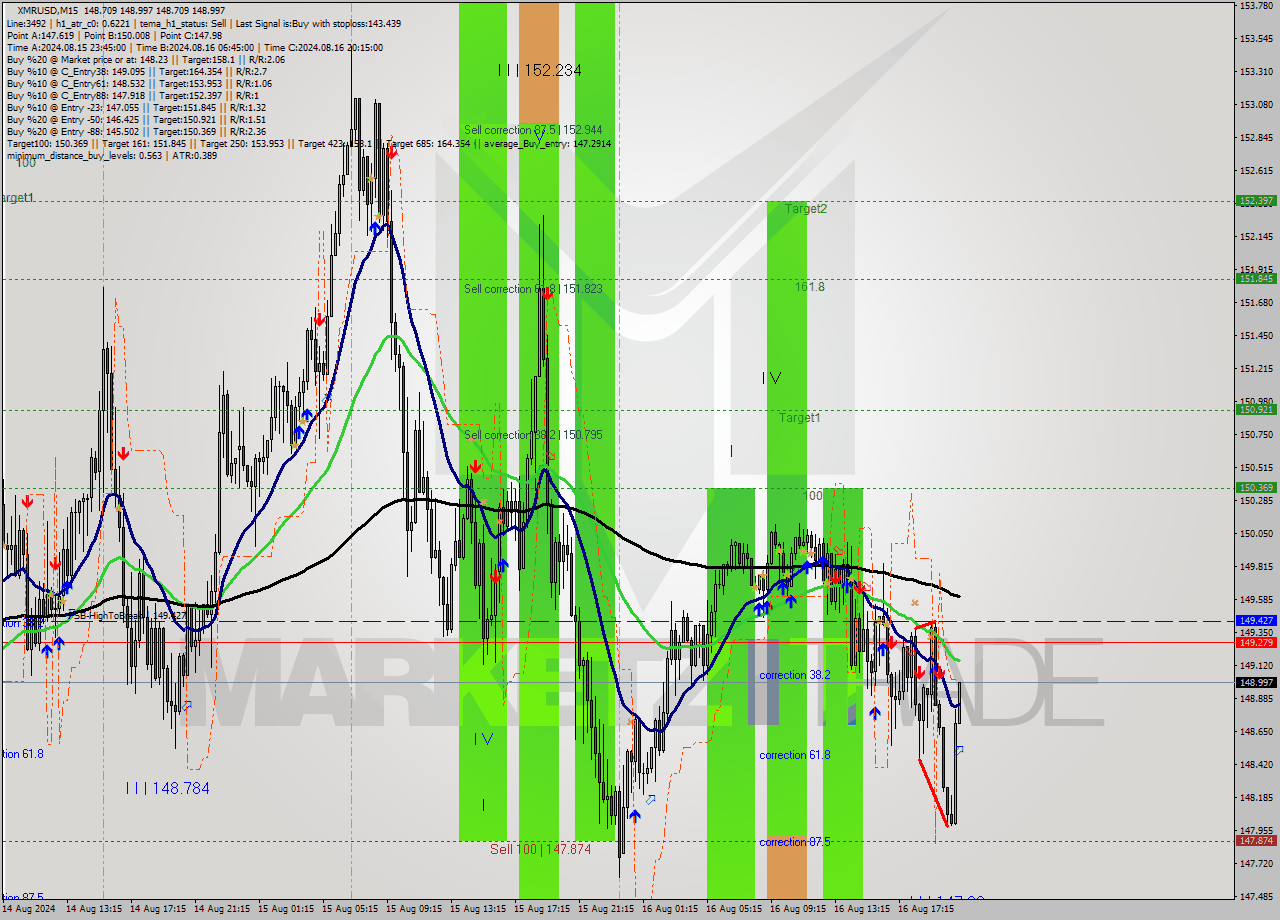1280x920 pixels.
Task: Click the full 'correction 87.5' blue label
Action: coord(795,842)
